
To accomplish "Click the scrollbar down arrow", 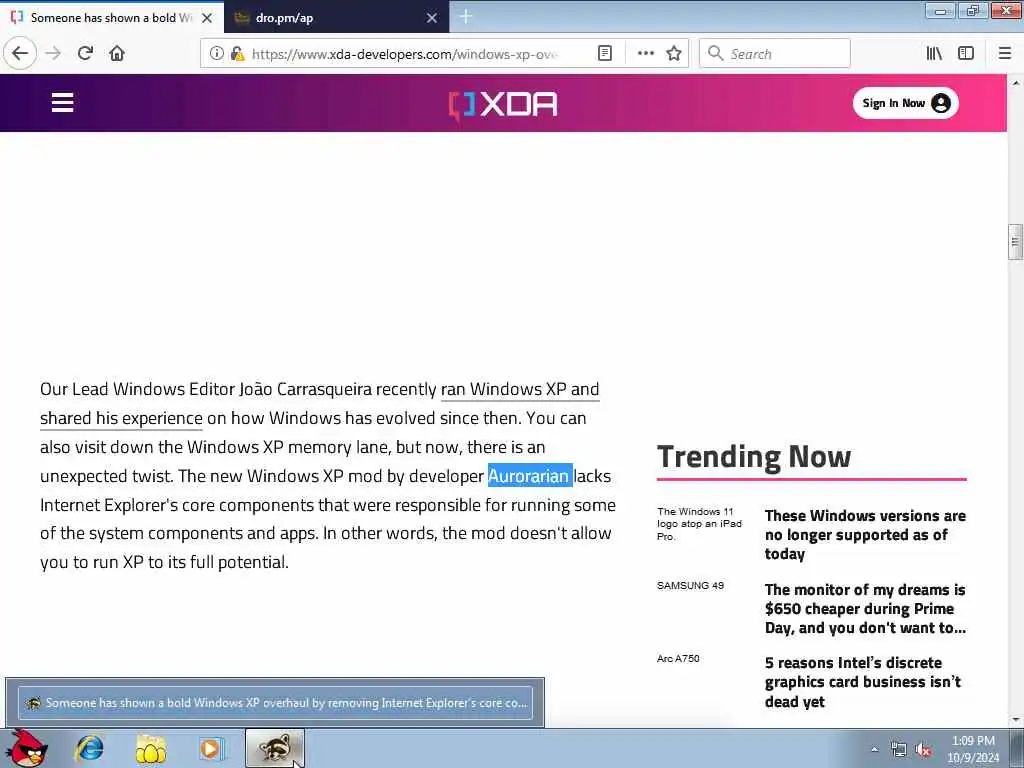I will [1015, 720].
